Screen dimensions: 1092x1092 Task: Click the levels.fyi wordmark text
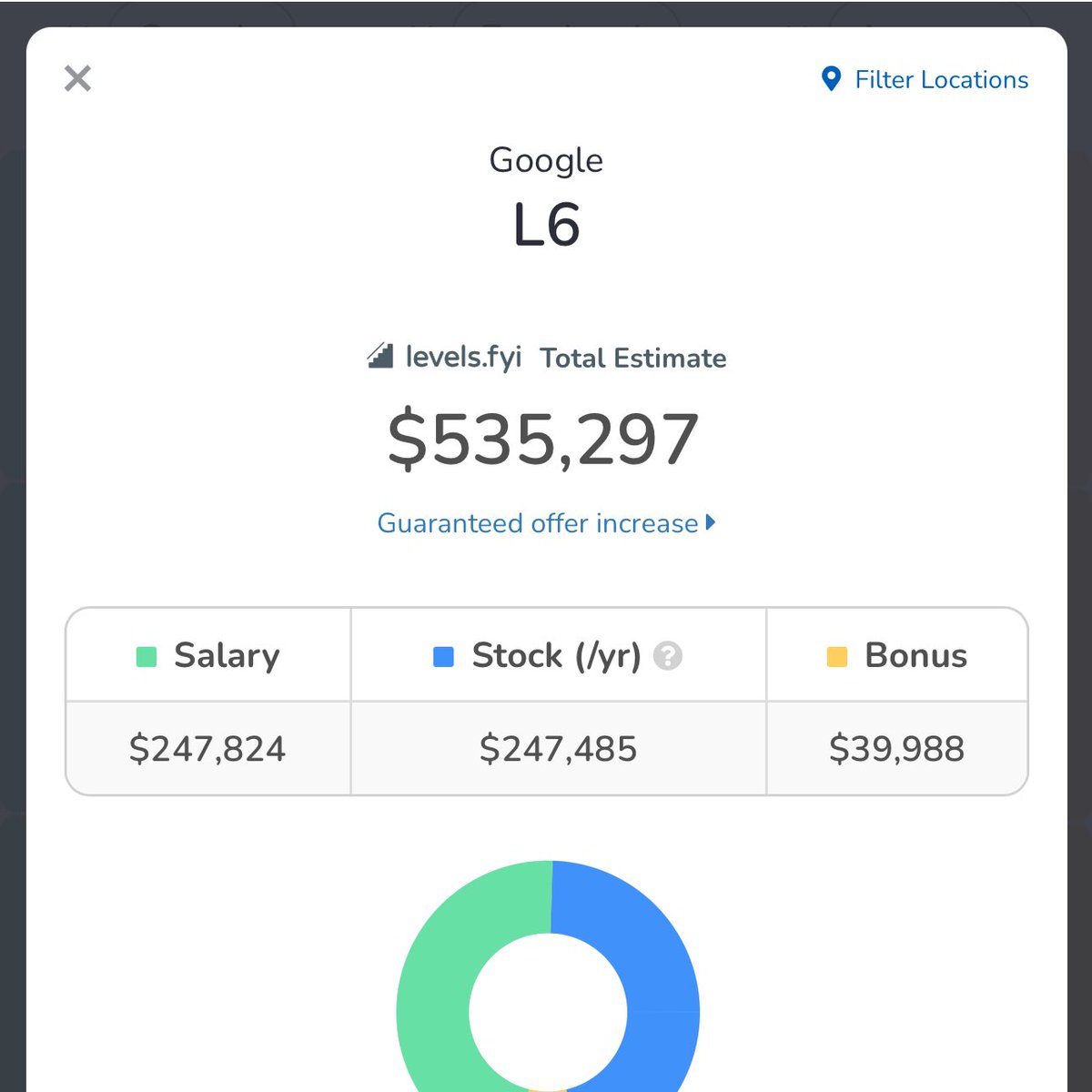coord(464,356)
